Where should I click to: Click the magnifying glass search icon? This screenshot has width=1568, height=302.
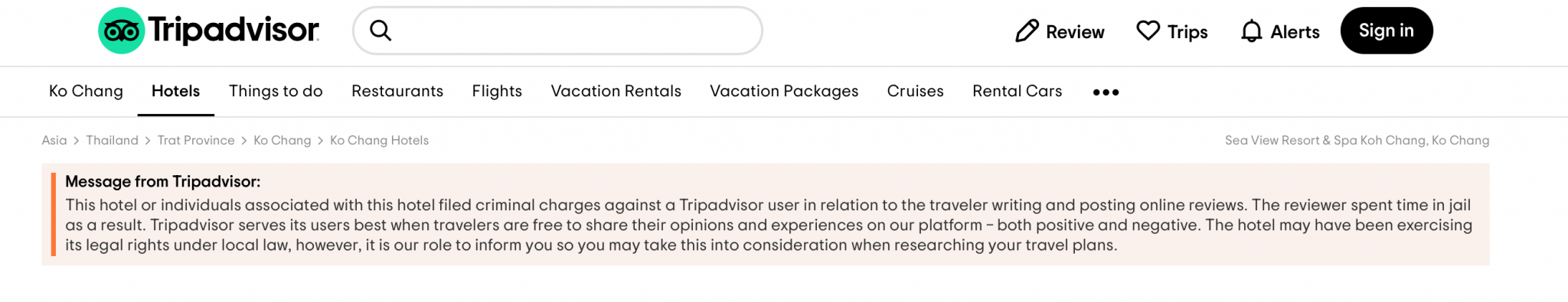coord(381,31)
